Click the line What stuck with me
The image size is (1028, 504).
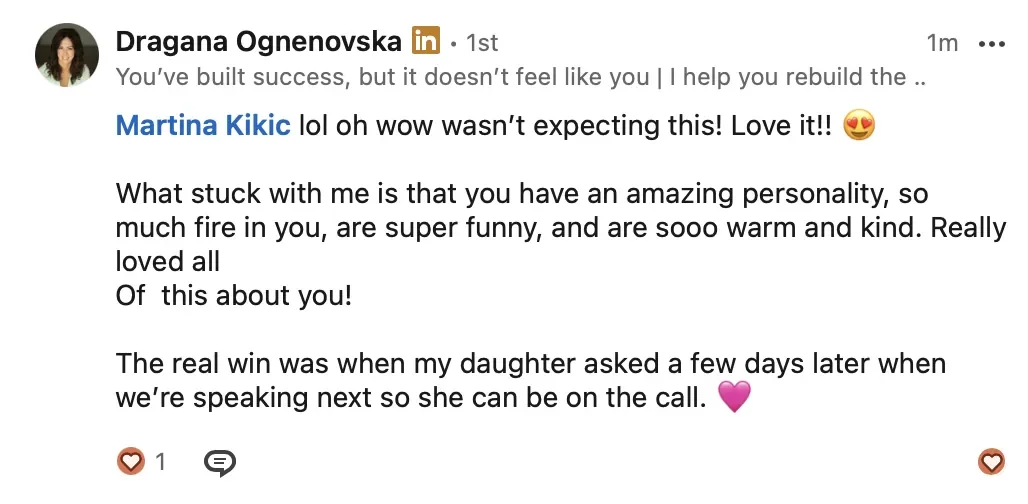click(x=522, y=194)
